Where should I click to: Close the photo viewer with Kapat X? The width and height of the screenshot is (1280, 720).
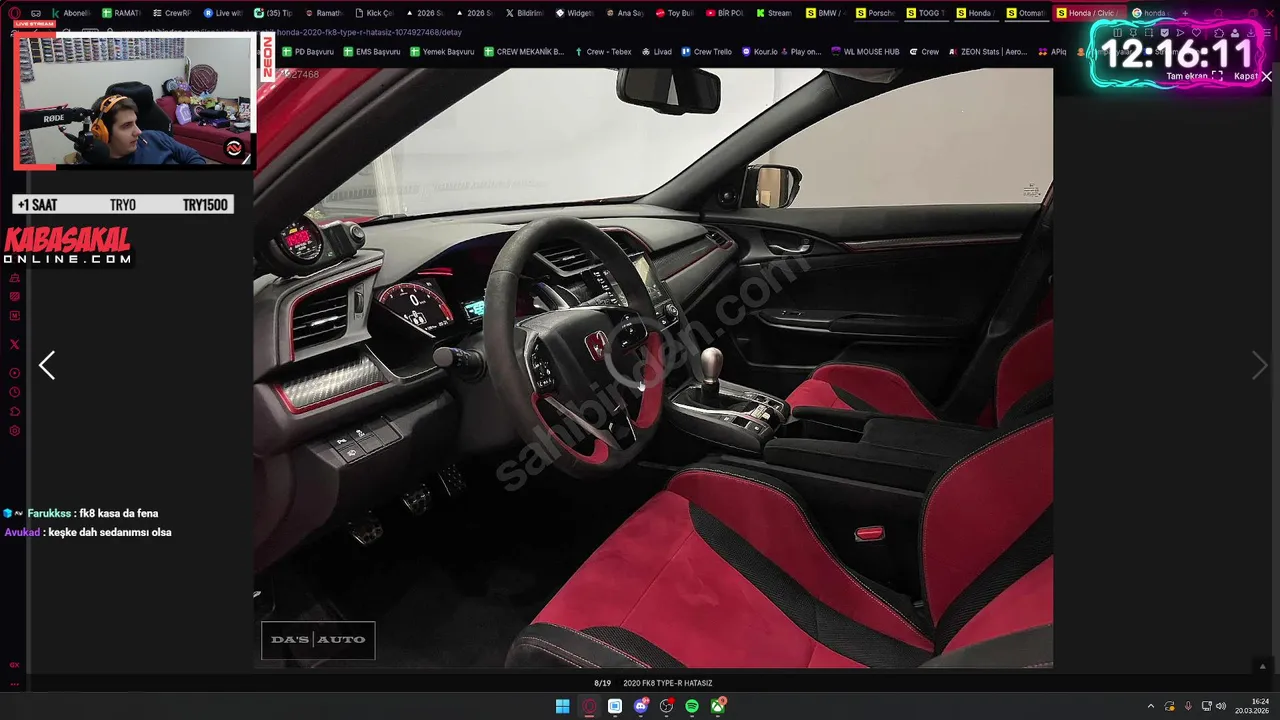click(1252, 76)
